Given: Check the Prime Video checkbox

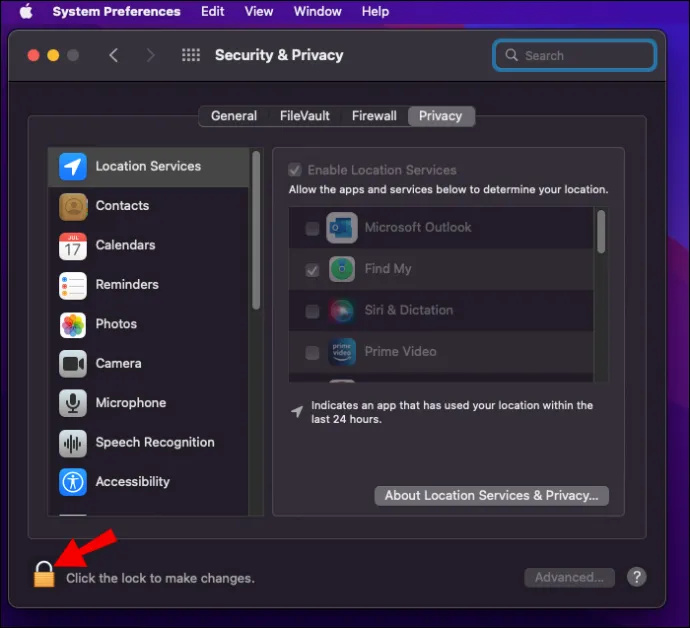Looking at the screenshot, I should [312, 353].
